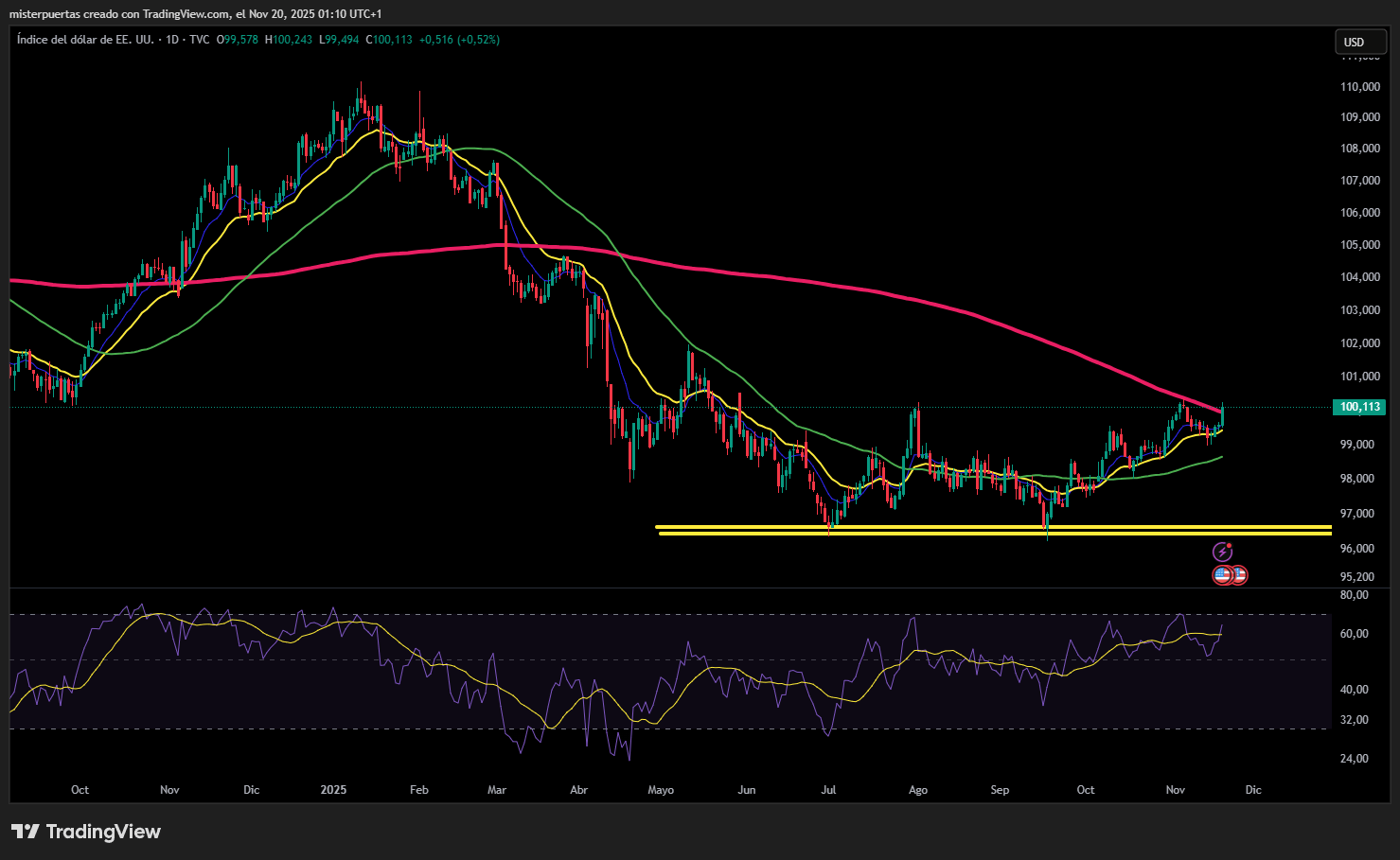Click the rightmost overlapping US flag icon
1400x860 pixels.
1239,574
